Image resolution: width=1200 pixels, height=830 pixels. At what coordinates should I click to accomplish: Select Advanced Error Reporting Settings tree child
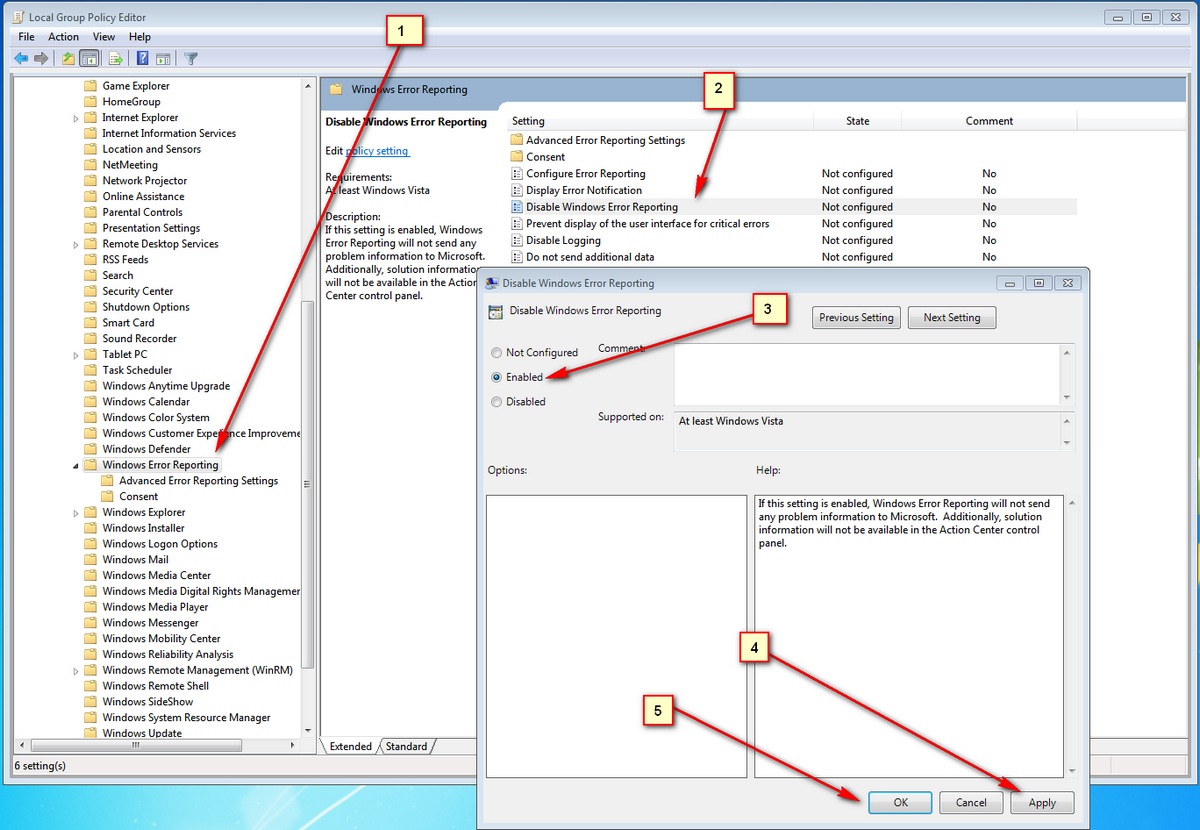(x=198, y=481)
